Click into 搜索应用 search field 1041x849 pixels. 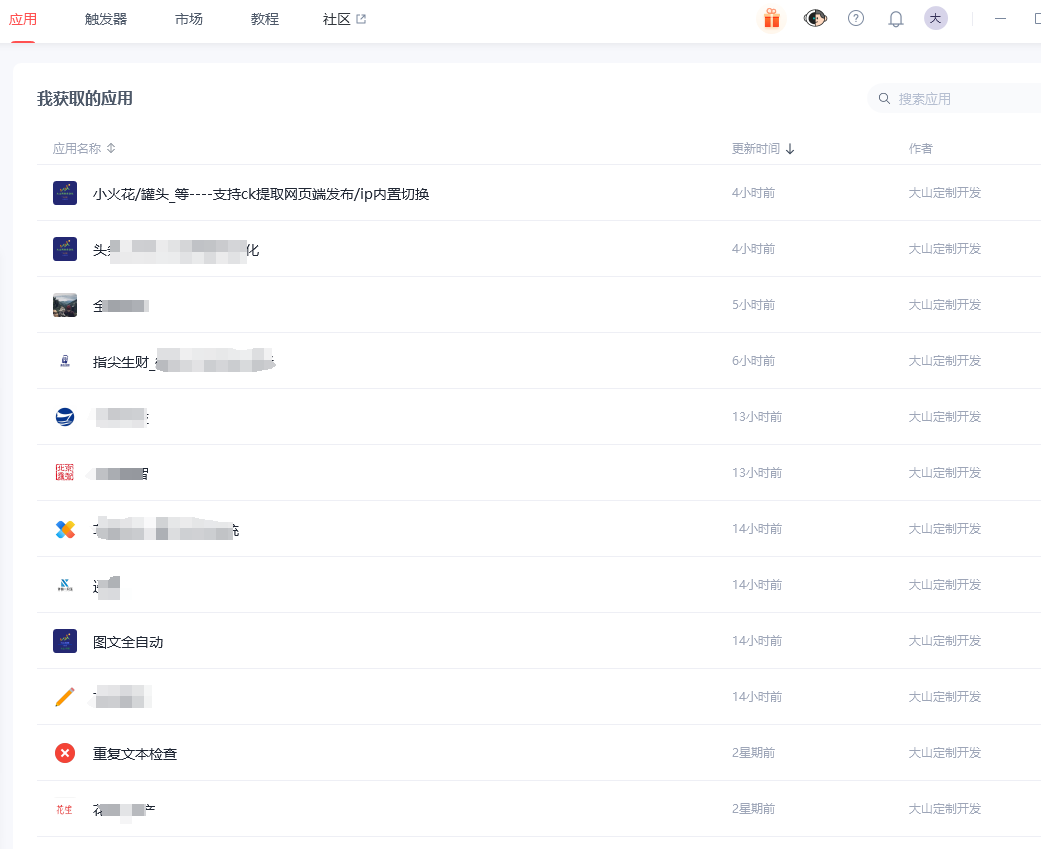click(956, 99)
